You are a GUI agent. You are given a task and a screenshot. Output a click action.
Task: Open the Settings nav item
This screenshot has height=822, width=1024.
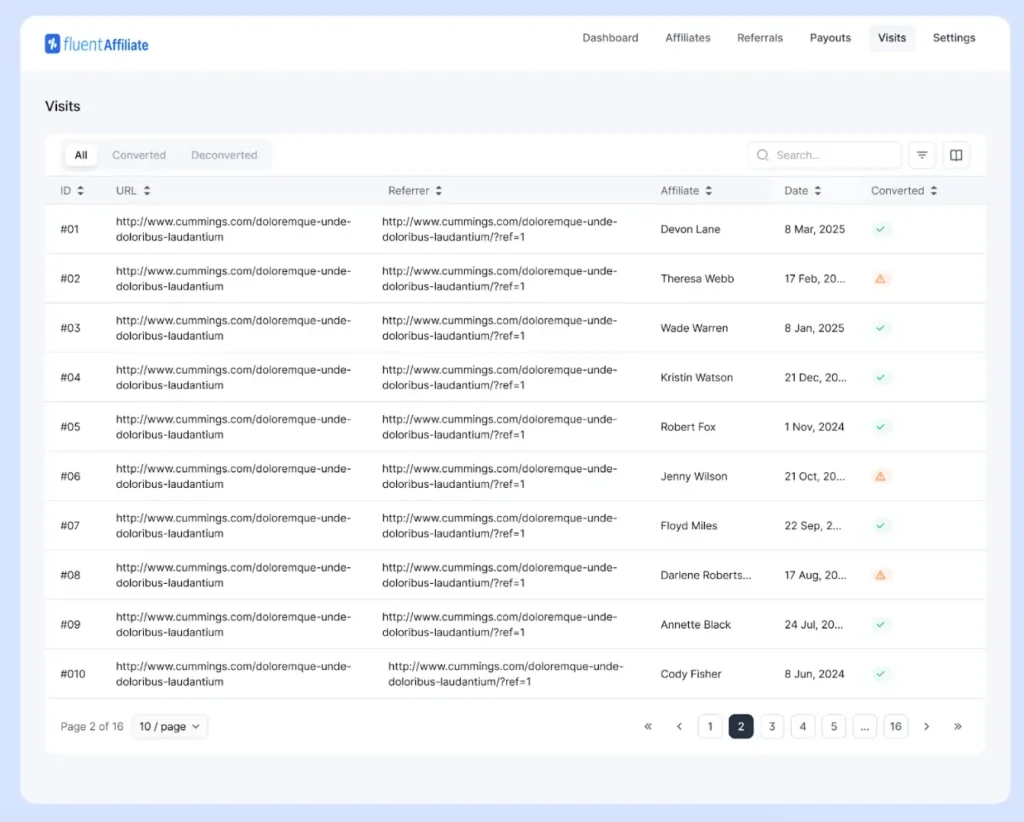pyautogui.click(x=953, y=38)
